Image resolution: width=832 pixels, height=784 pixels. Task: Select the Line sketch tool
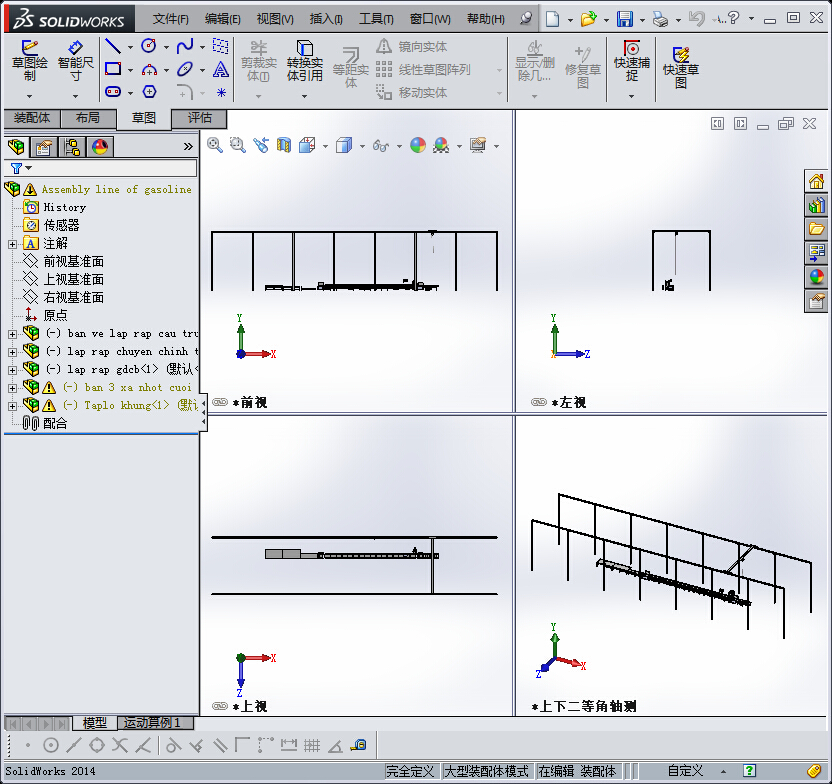point(112,46)
